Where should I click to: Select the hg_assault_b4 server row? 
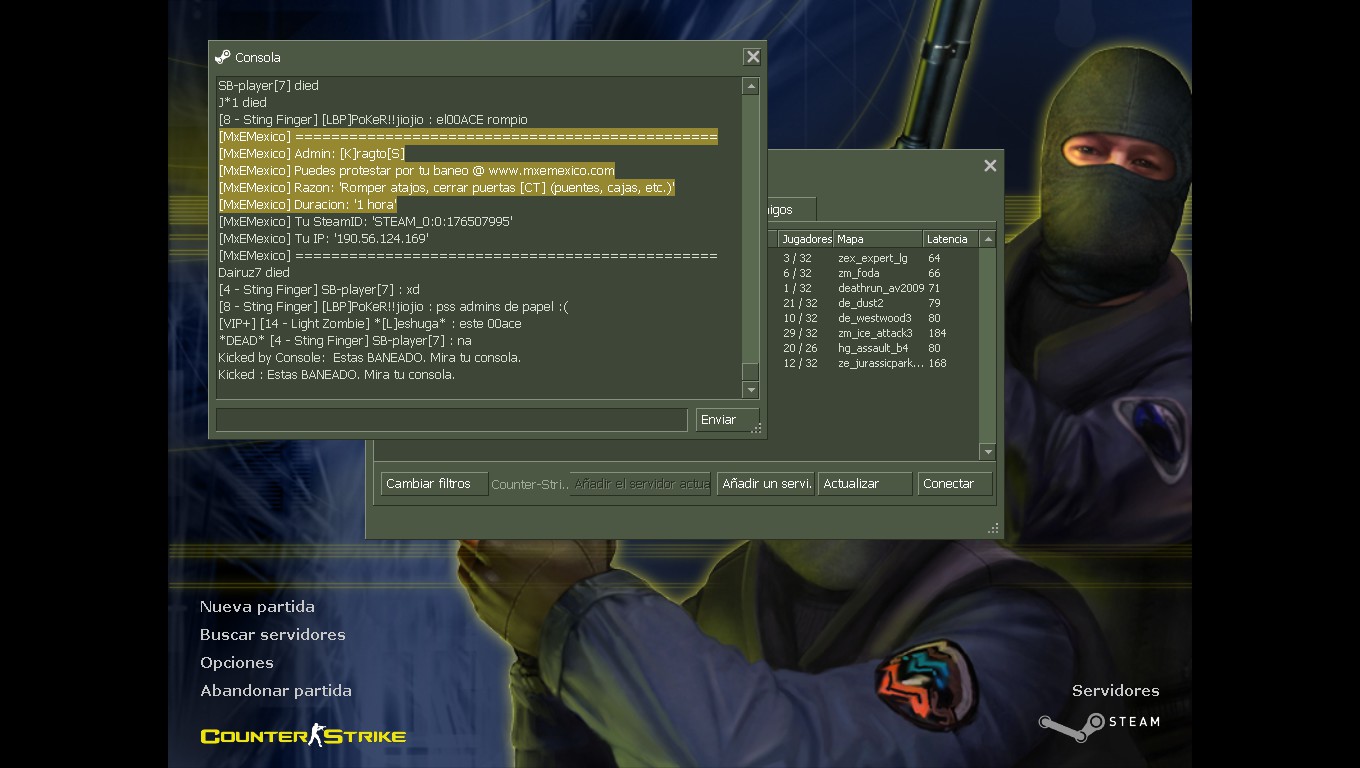point(873,348)
